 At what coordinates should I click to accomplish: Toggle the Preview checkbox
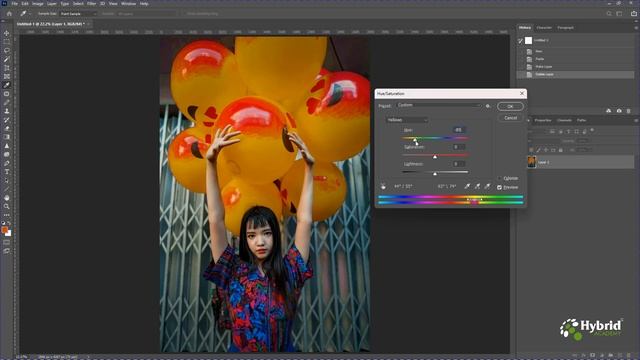(499, 187)
